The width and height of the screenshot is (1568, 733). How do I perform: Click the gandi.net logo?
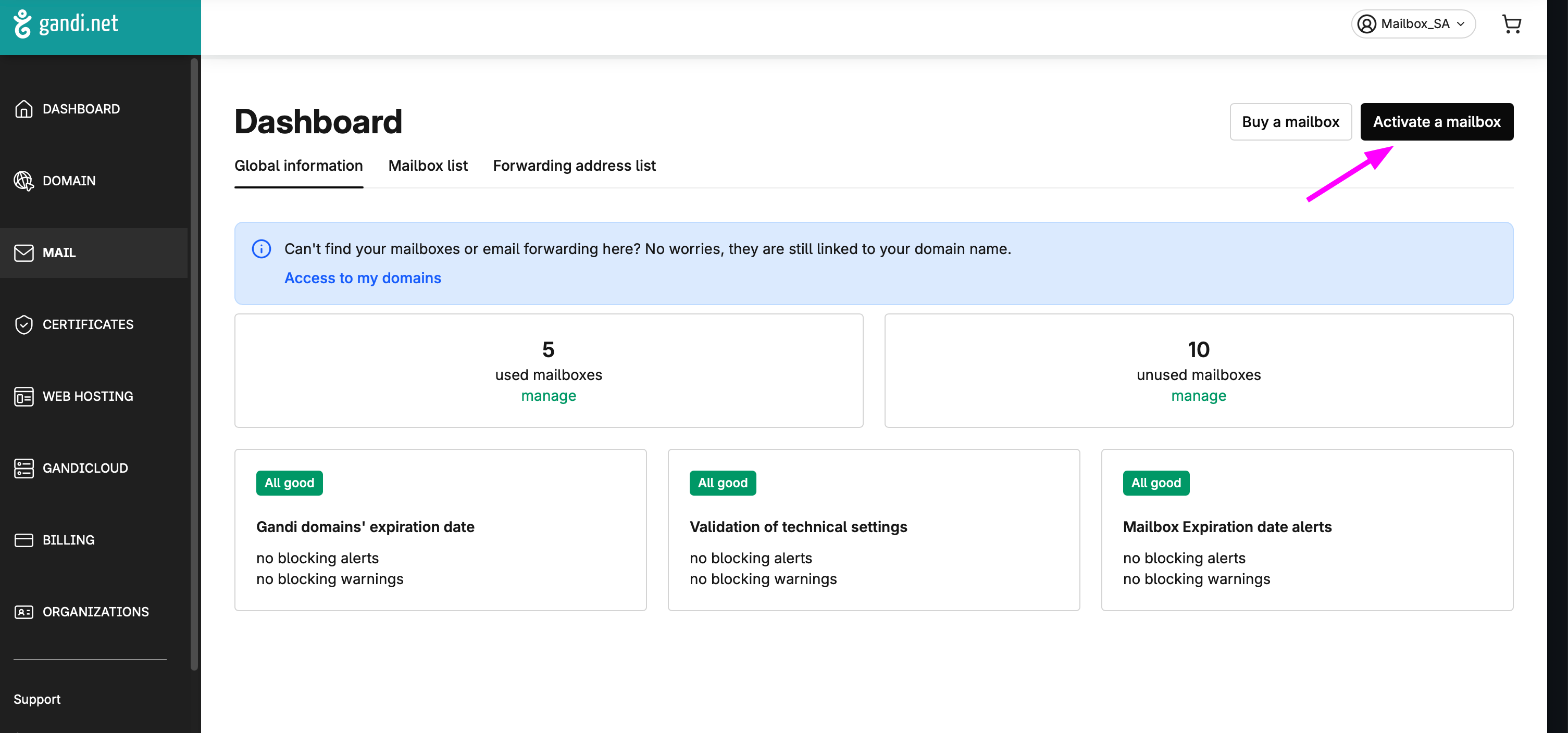[66, 24]
